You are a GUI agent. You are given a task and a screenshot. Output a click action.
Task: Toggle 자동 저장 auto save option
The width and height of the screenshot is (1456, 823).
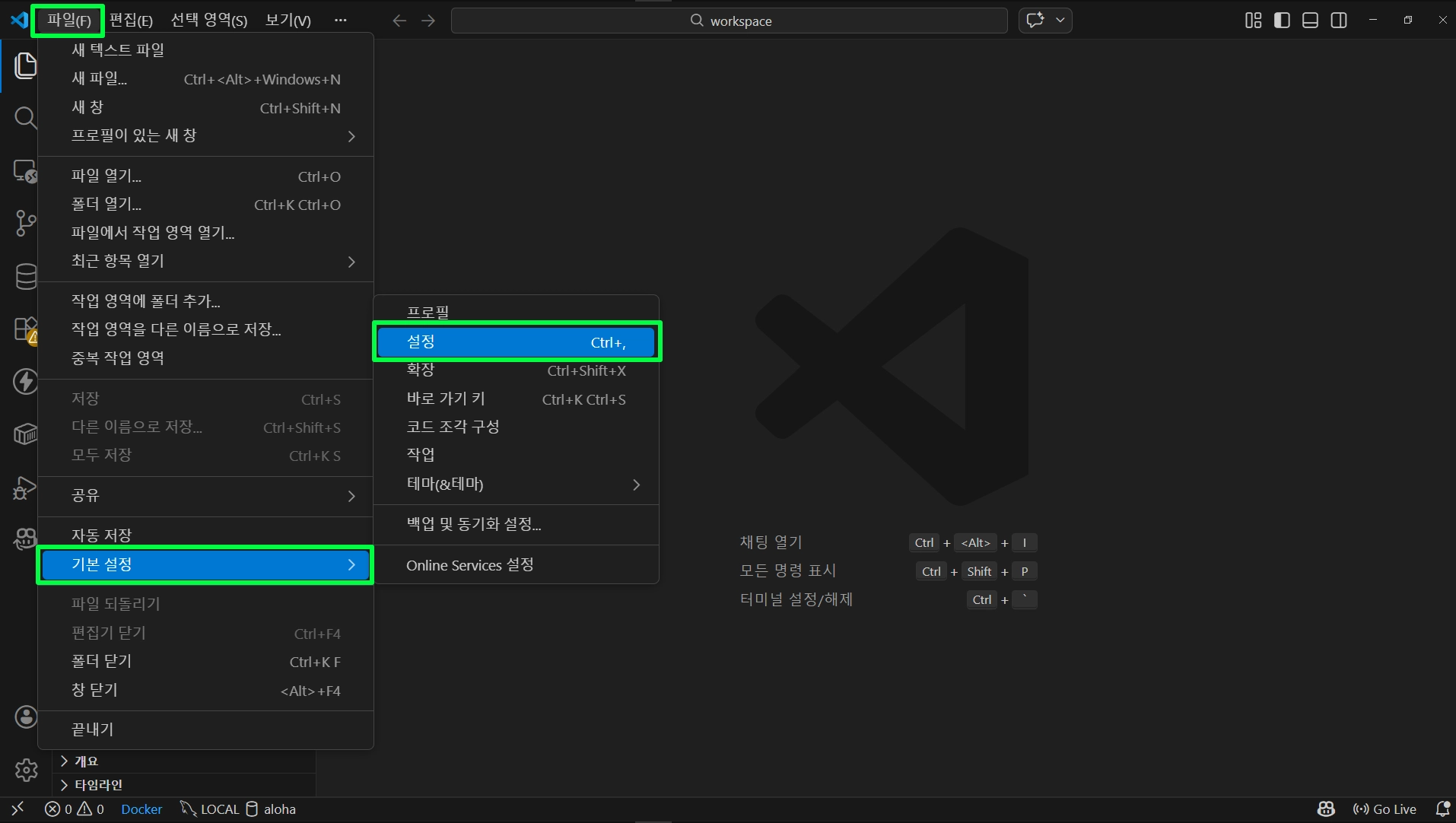[205, 535]
